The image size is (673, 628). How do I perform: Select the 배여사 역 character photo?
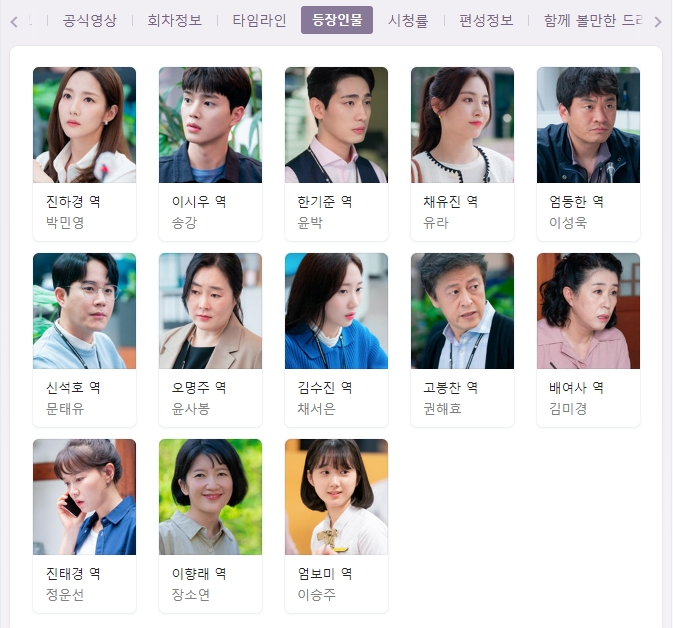click(x=588, y=311)
